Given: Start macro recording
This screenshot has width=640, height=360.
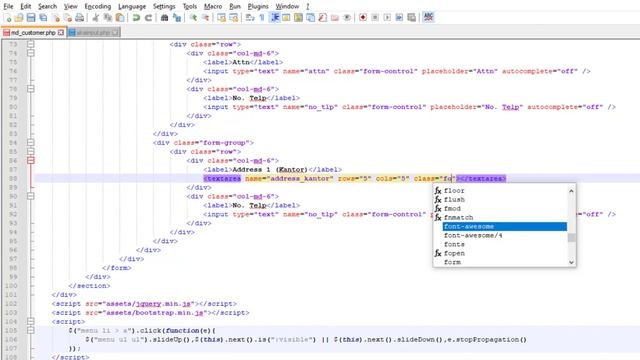Looking at the screenshot, I should click(x=363, y=18).
